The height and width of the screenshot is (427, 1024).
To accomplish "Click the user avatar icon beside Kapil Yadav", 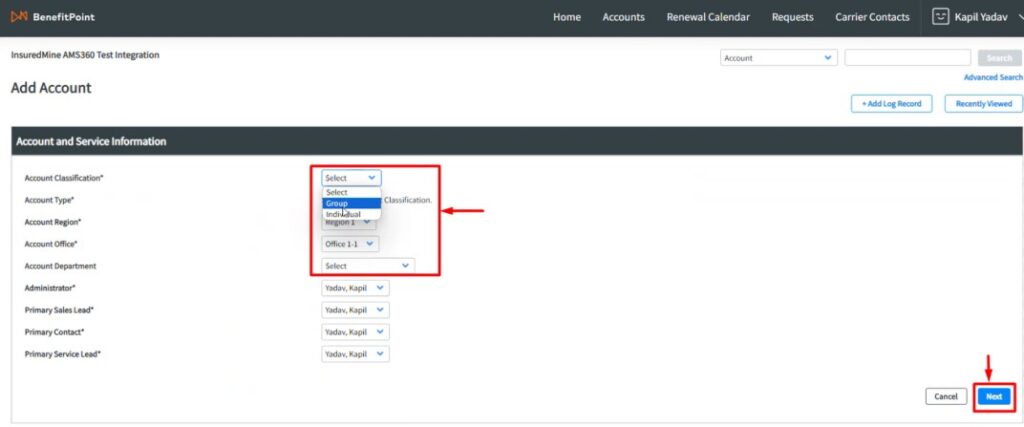I will [x=940, y=17].
